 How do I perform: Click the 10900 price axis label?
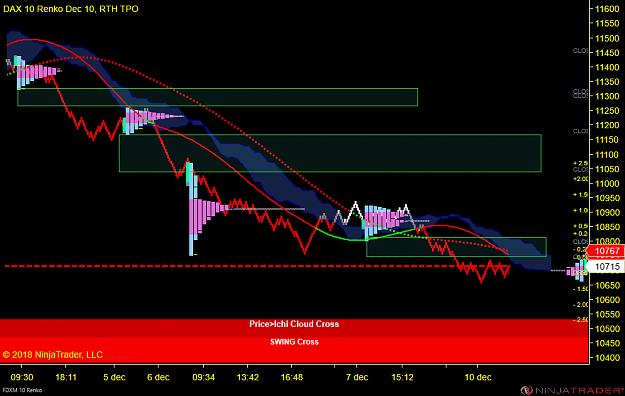tap(607, 213)
